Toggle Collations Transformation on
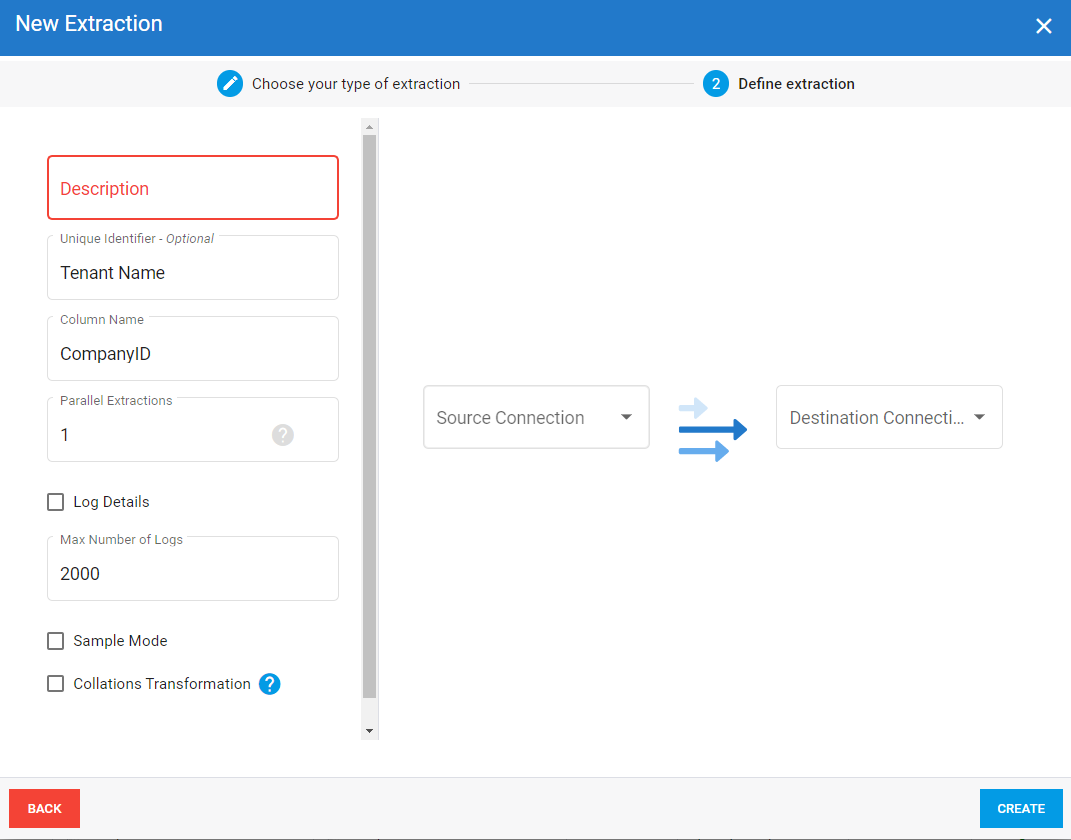This screenshot has height=840, width=1071. click(x=55, y=684)
